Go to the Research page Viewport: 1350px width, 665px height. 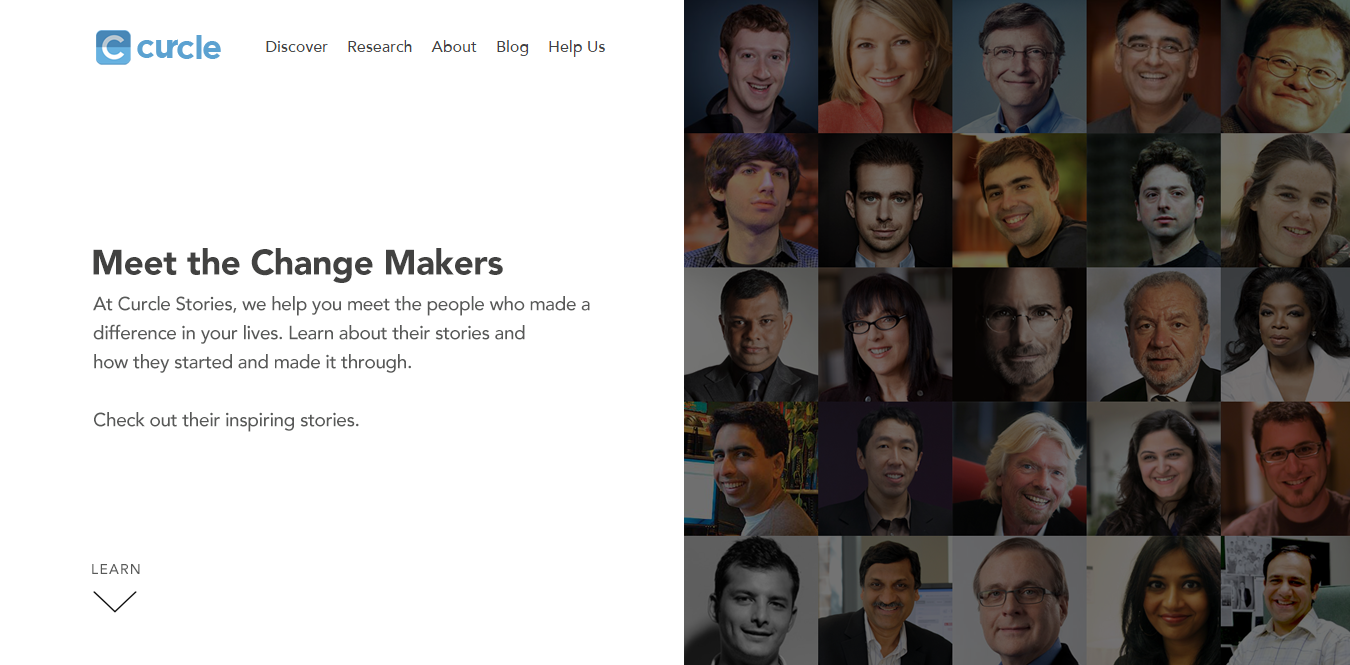point(379,47)
